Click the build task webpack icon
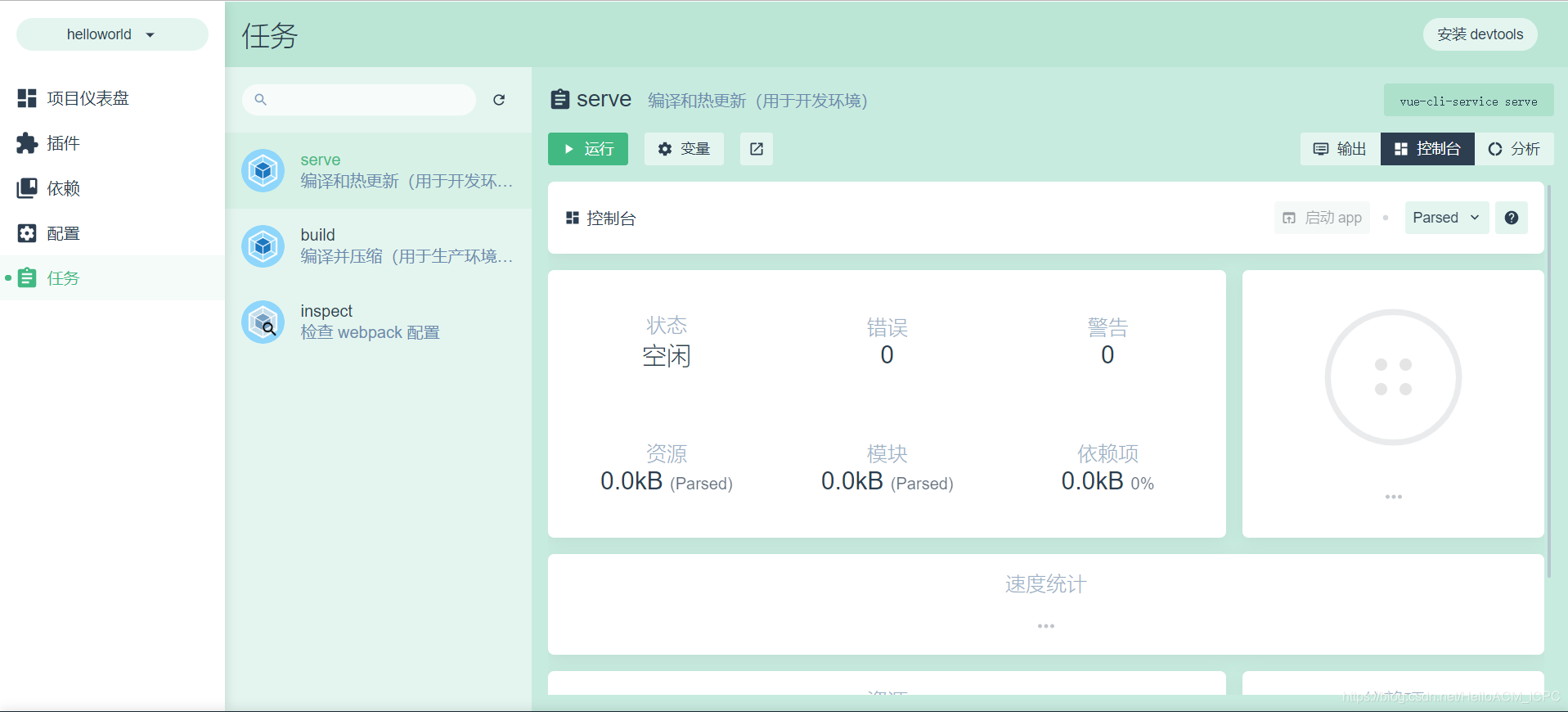Screen dimensions: 1568x712 pos(263,246)
